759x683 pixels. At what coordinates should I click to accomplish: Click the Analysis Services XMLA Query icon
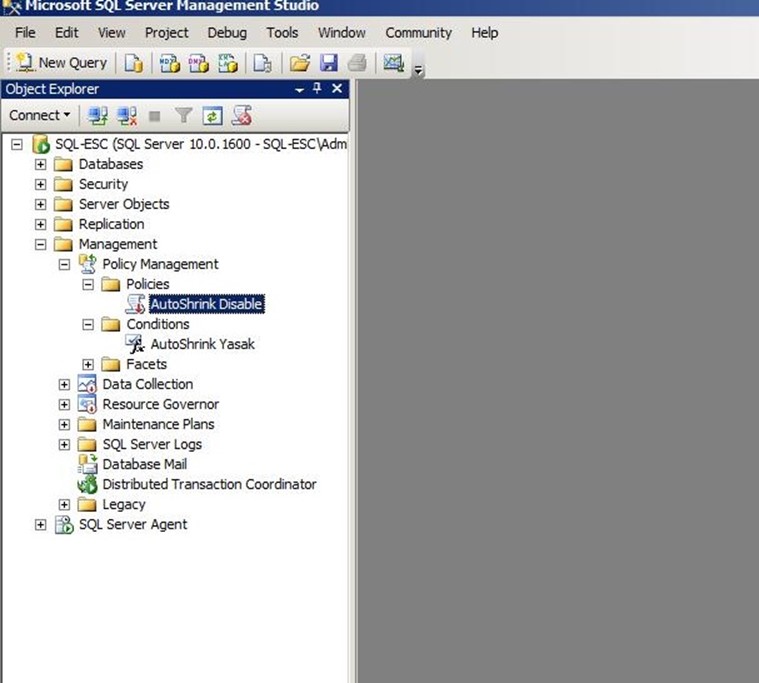[228, 63]
